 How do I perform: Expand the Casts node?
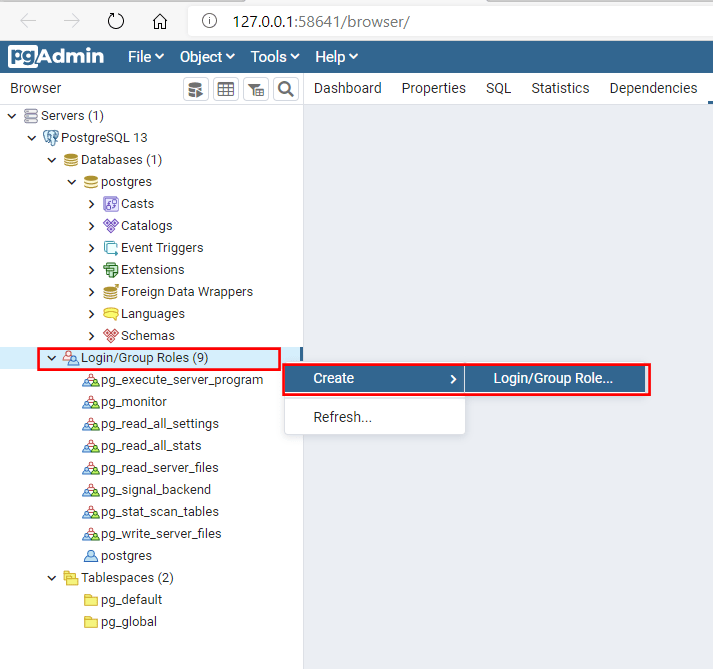(91, 204)
